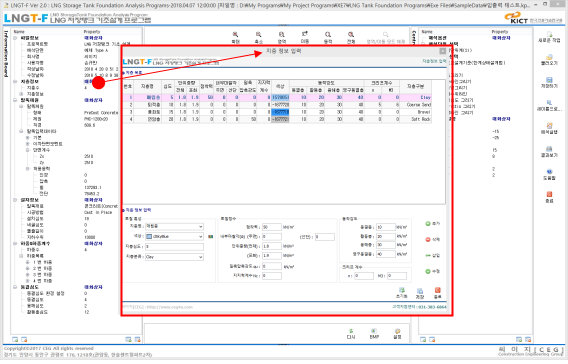Click the New Work (새로운 작업) sidebar icon
The height and width of the screenshot is (364, 568).
(549, 37)
